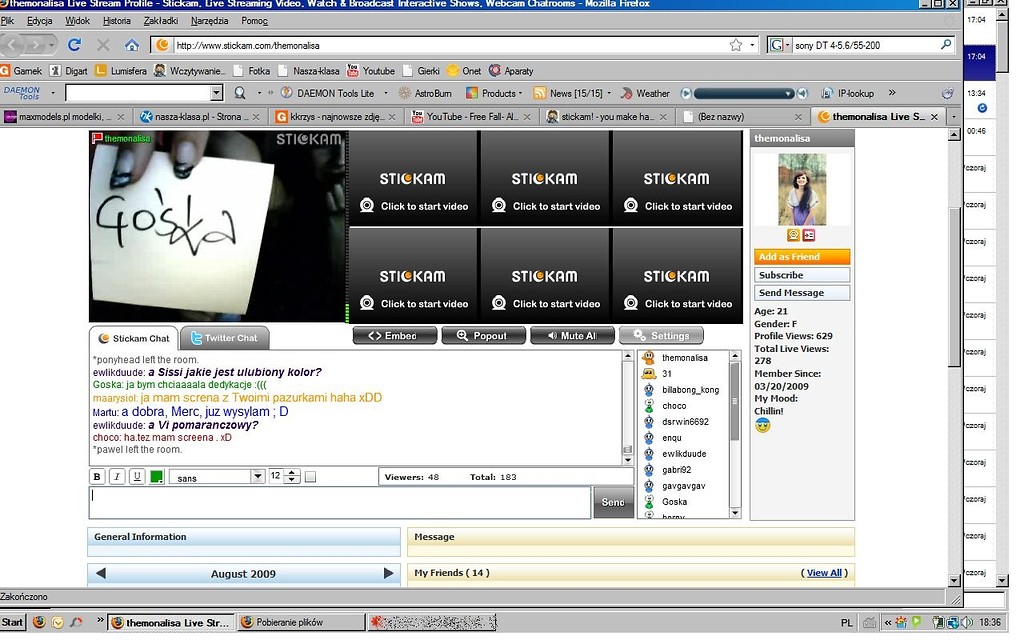The width and height of the screenshot is (1024, 640).
Task: Open the Gamek bookmark
Action: (22, 71)
